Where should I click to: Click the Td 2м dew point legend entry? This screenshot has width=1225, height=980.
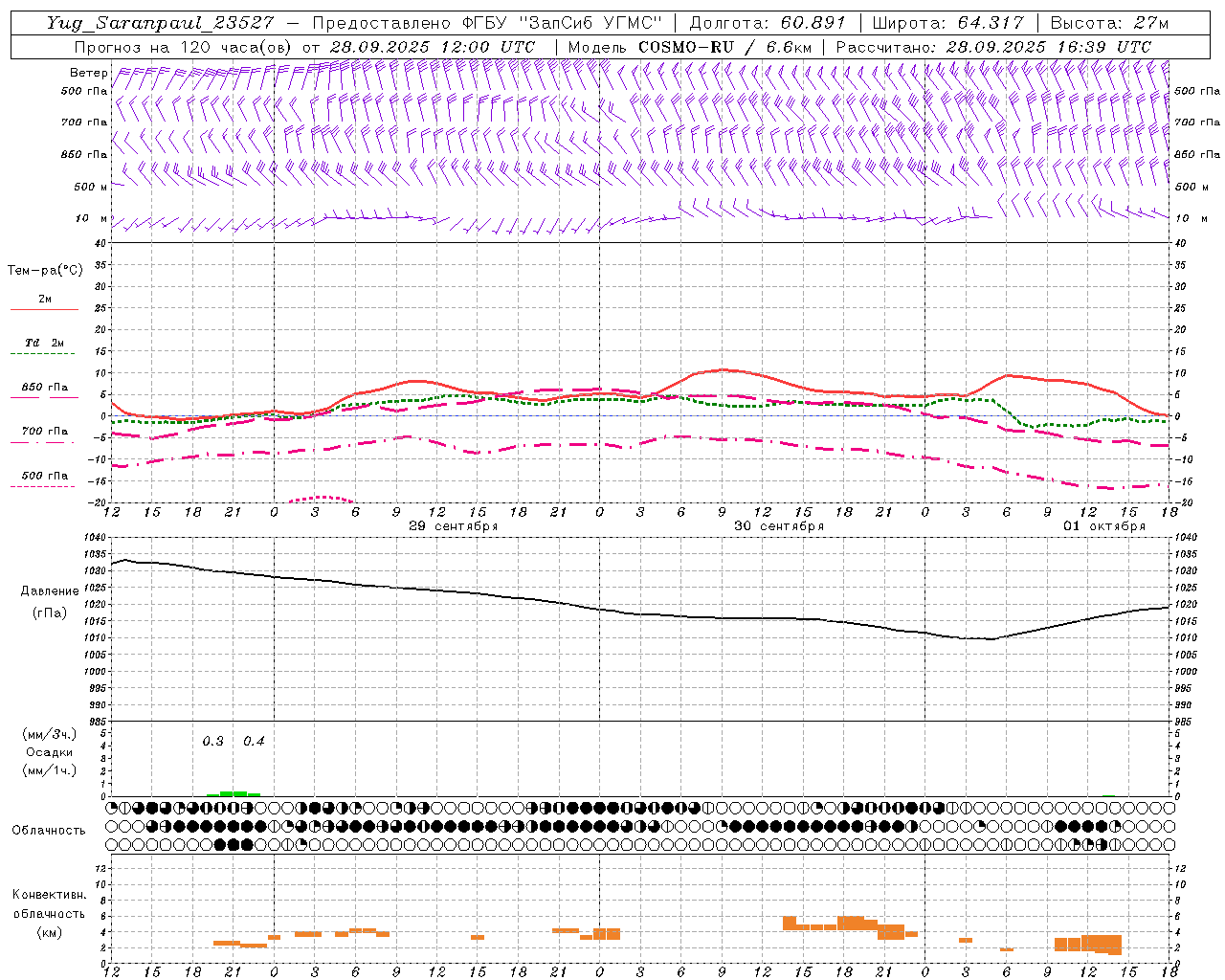[44, 343]
